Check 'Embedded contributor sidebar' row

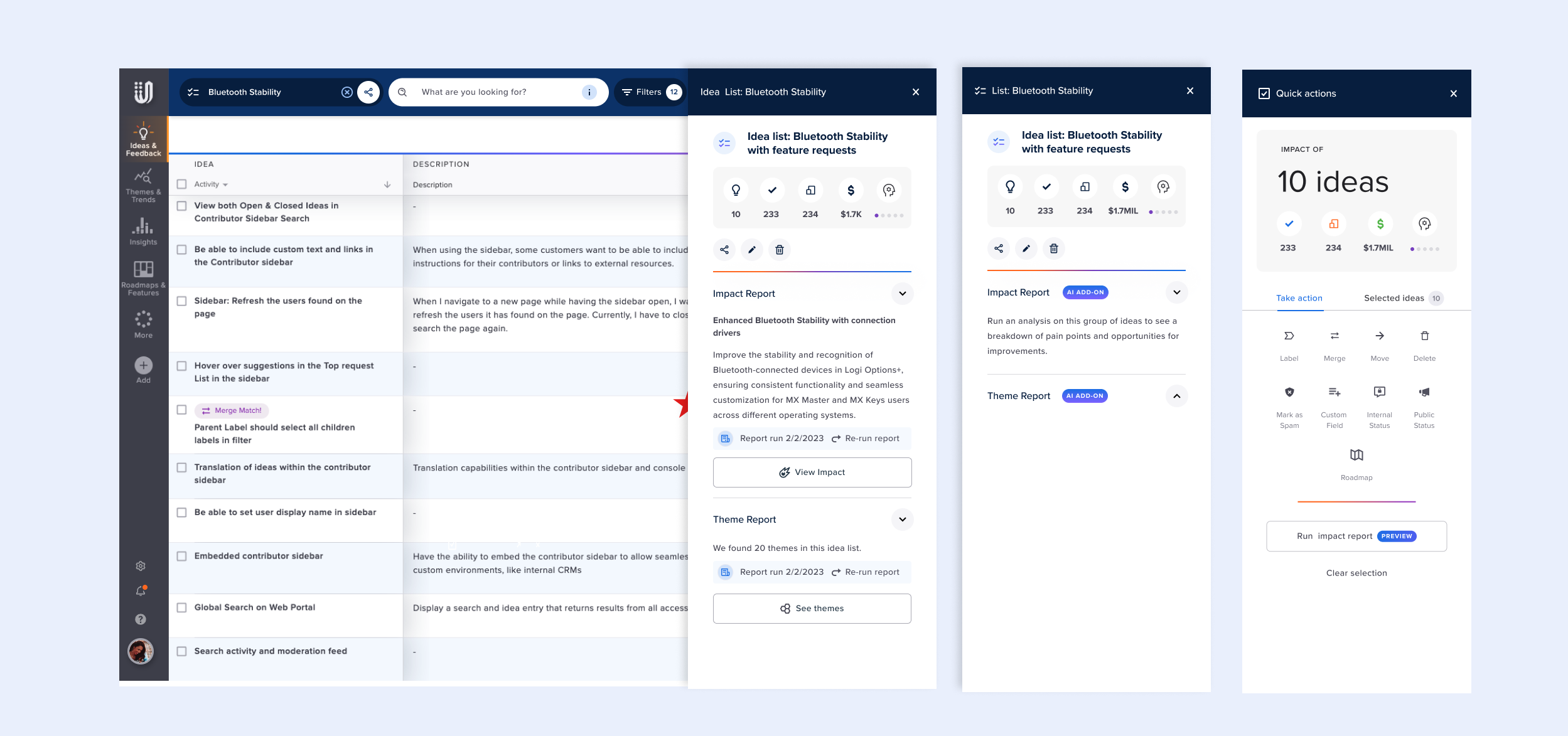tap(182, 557)
